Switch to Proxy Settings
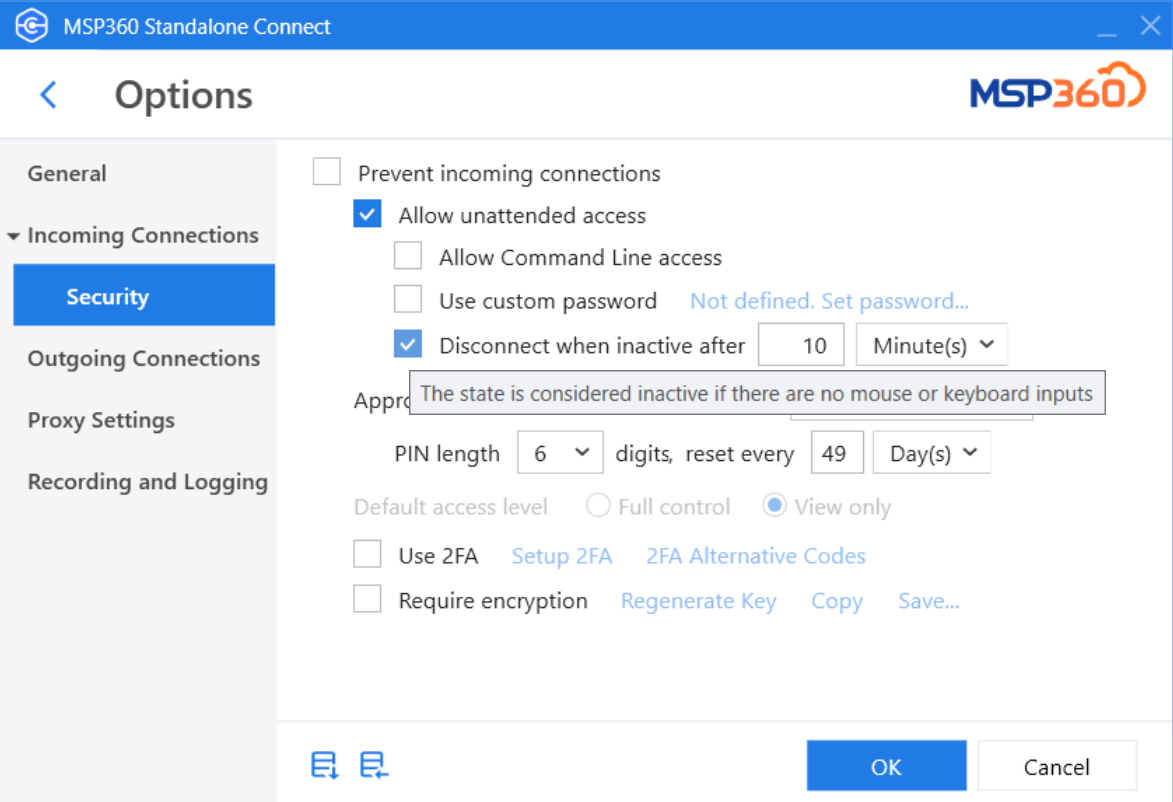Viewport: 1173px width, 802px height. point(100,420)
